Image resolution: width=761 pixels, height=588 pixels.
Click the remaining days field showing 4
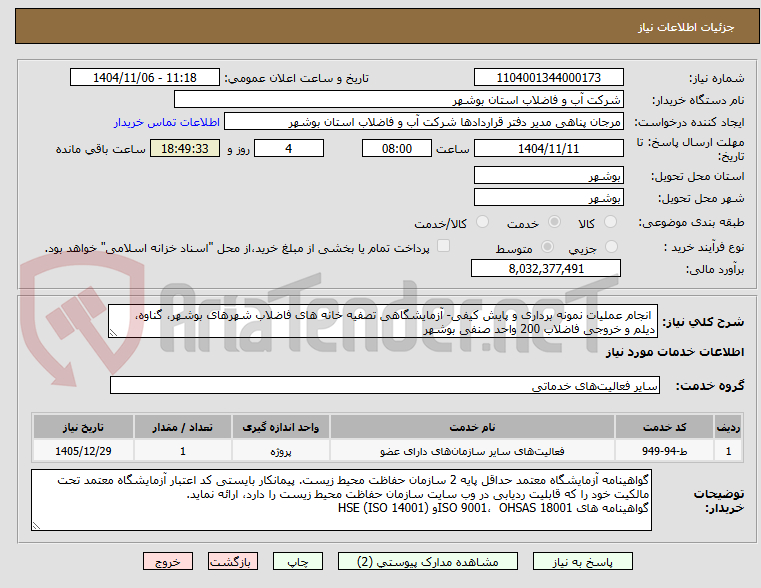289,148
